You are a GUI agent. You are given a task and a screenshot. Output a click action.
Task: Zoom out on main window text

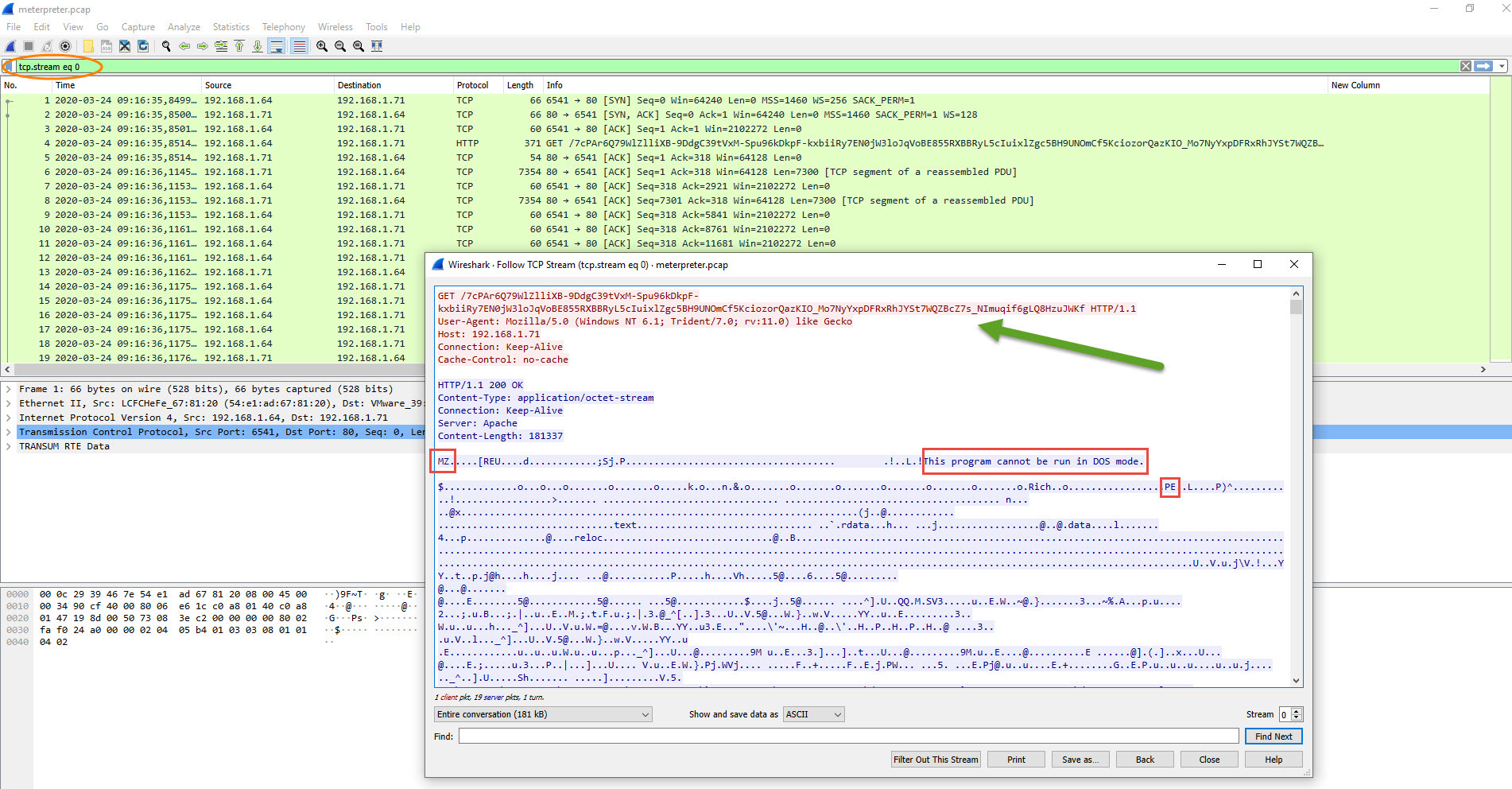click(x=340, y=46)
